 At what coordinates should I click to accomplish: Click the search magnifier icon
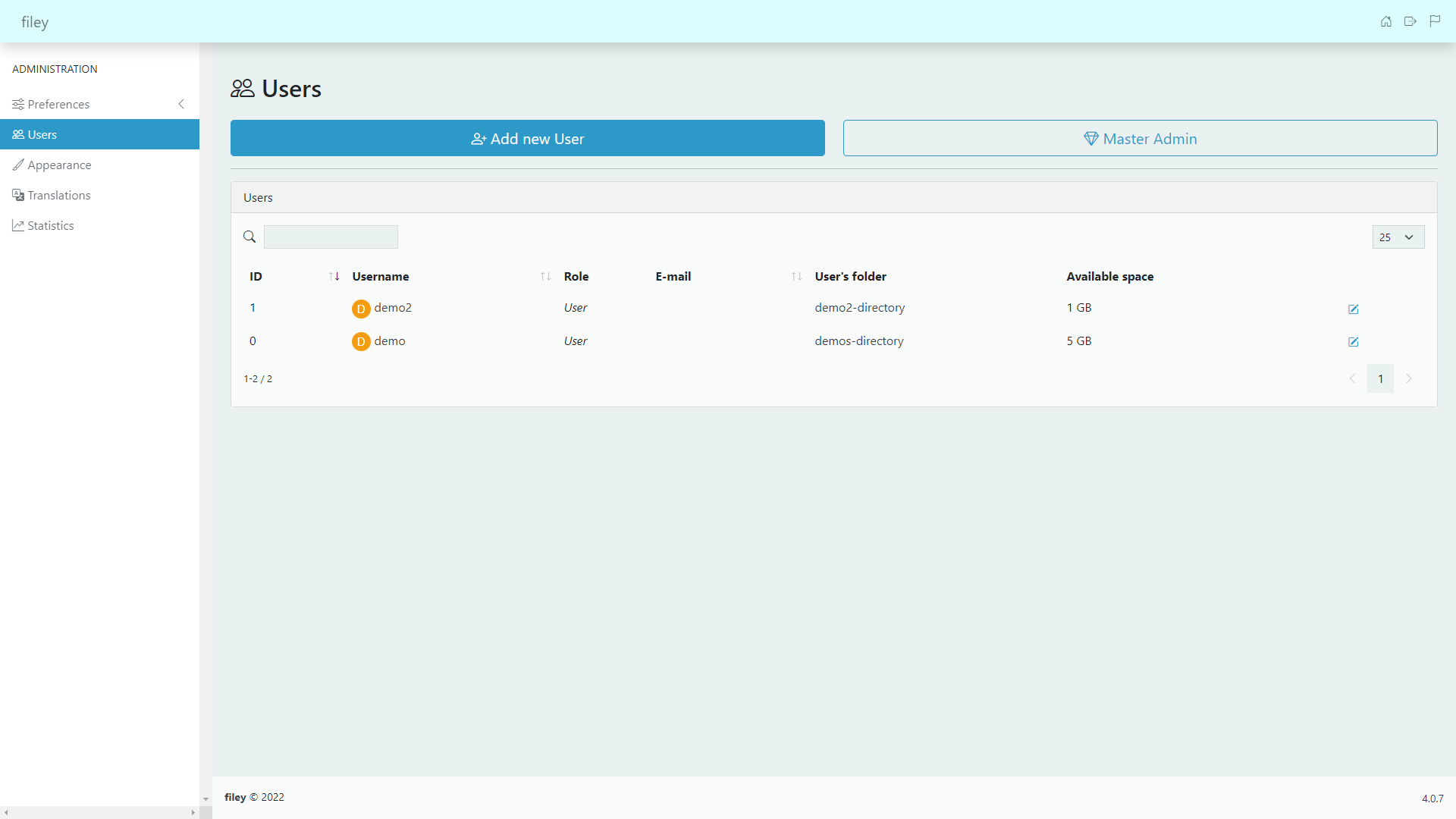[249, 237]
